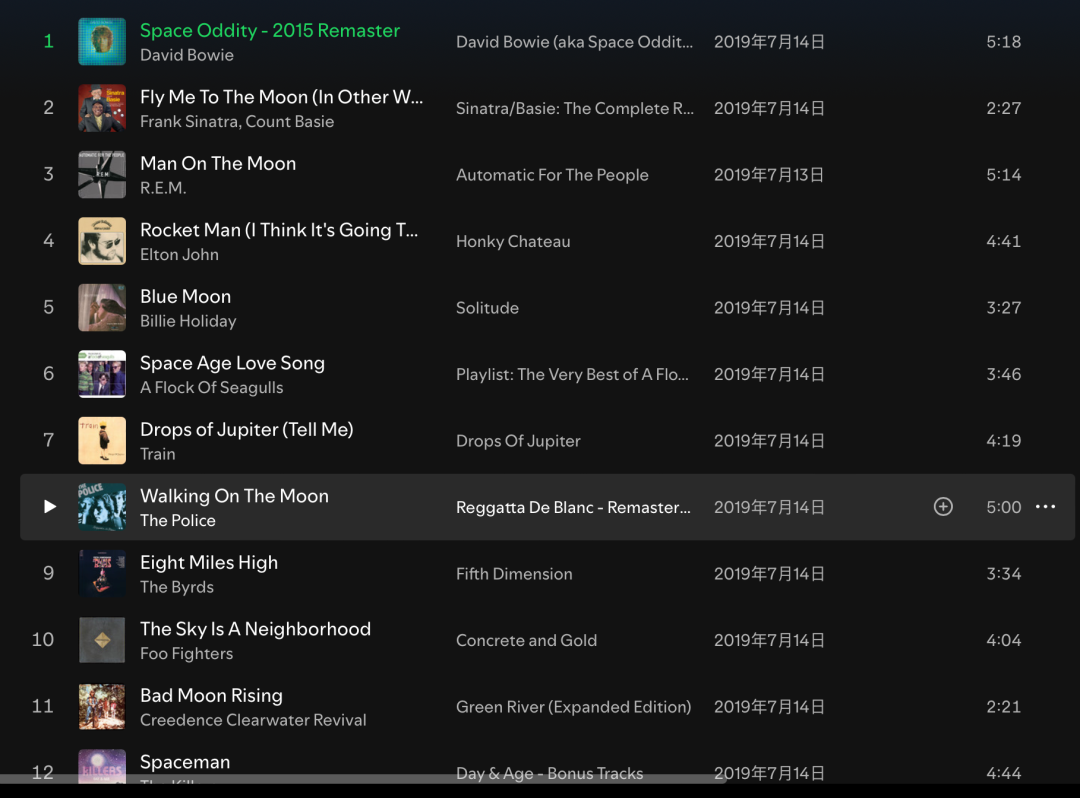Click the horizontal scrollbar at the bottom
The width and height of the screenshot is (1080, 798).
[363, 779]
